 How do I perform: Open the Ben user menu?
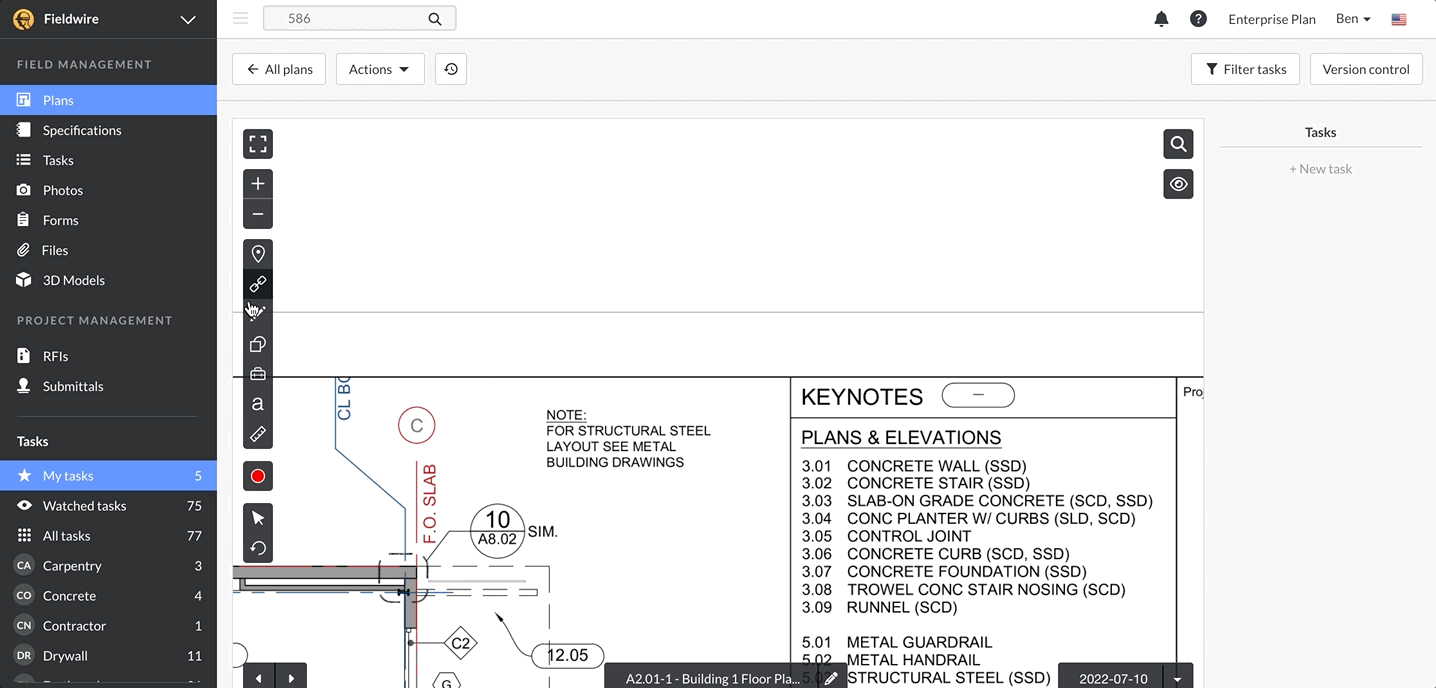[x=1351, y=18]
